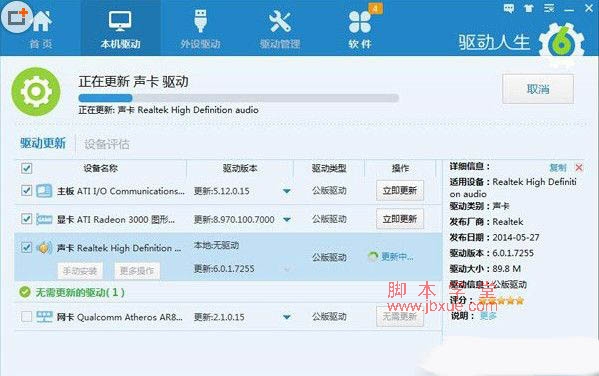Click 立即更新 for the 显卡 driver

click(400, 219)
